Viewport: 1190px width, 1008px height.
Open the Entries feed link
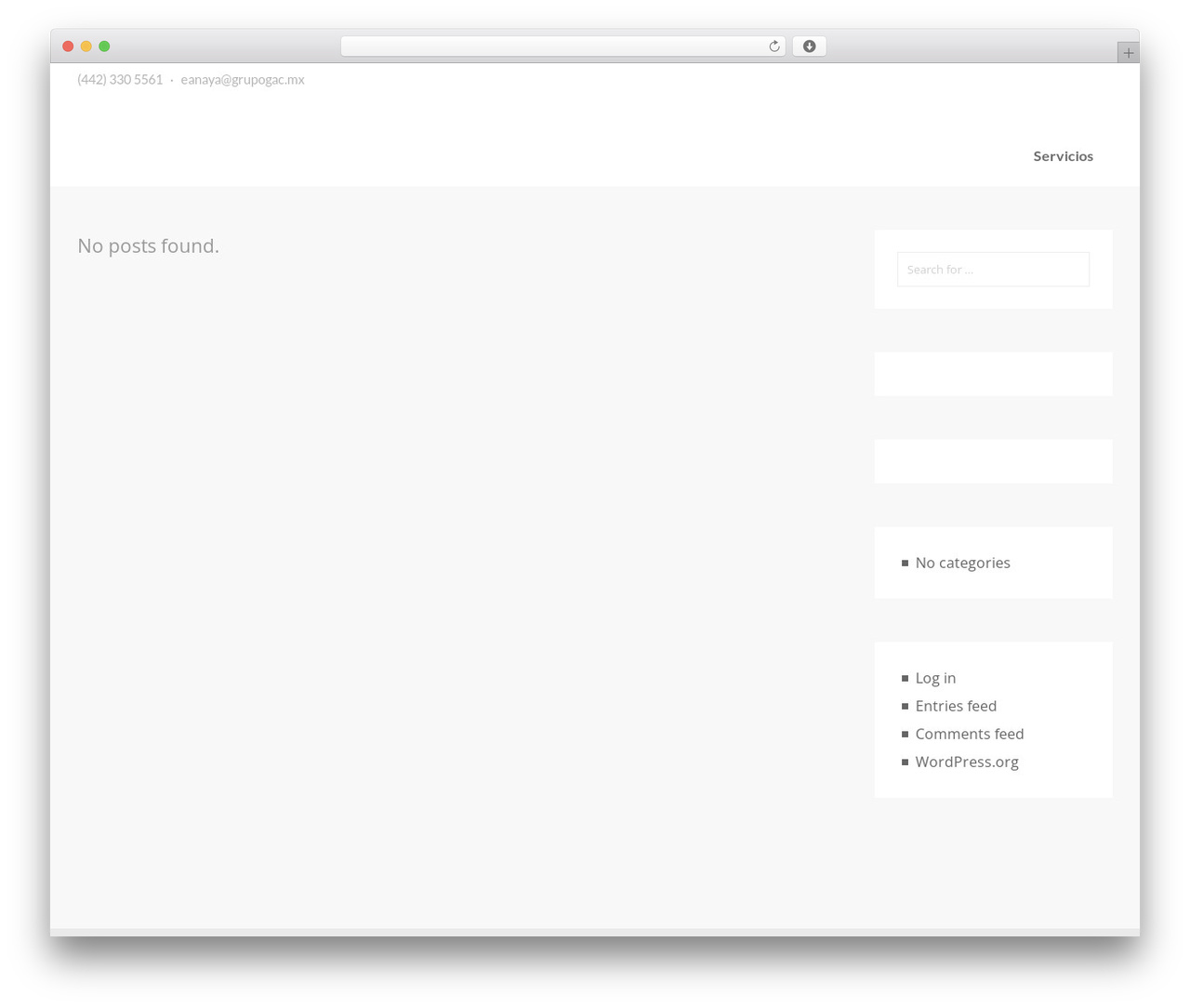[x=956, y=706]
